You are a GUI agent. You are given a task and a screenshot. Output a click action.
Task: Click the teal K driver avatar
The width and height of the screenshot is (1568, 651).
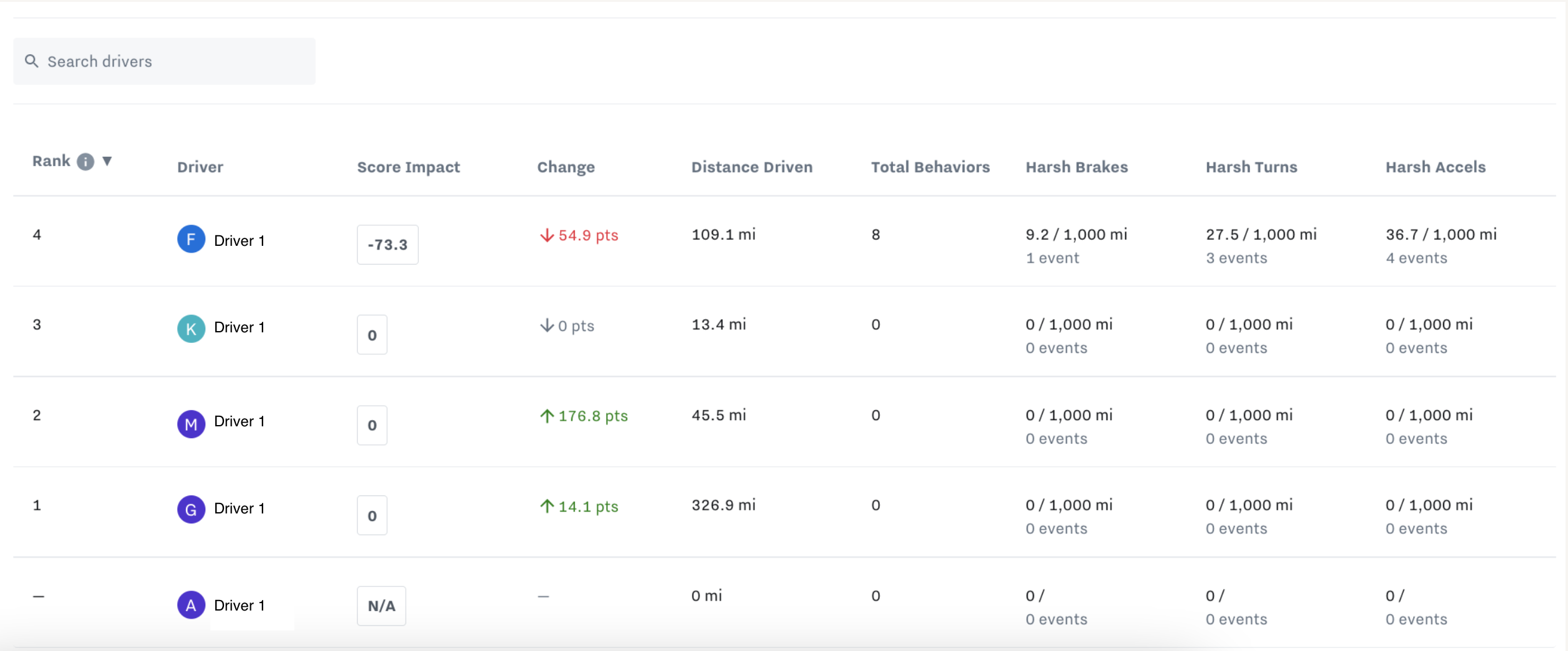[191, 329]
